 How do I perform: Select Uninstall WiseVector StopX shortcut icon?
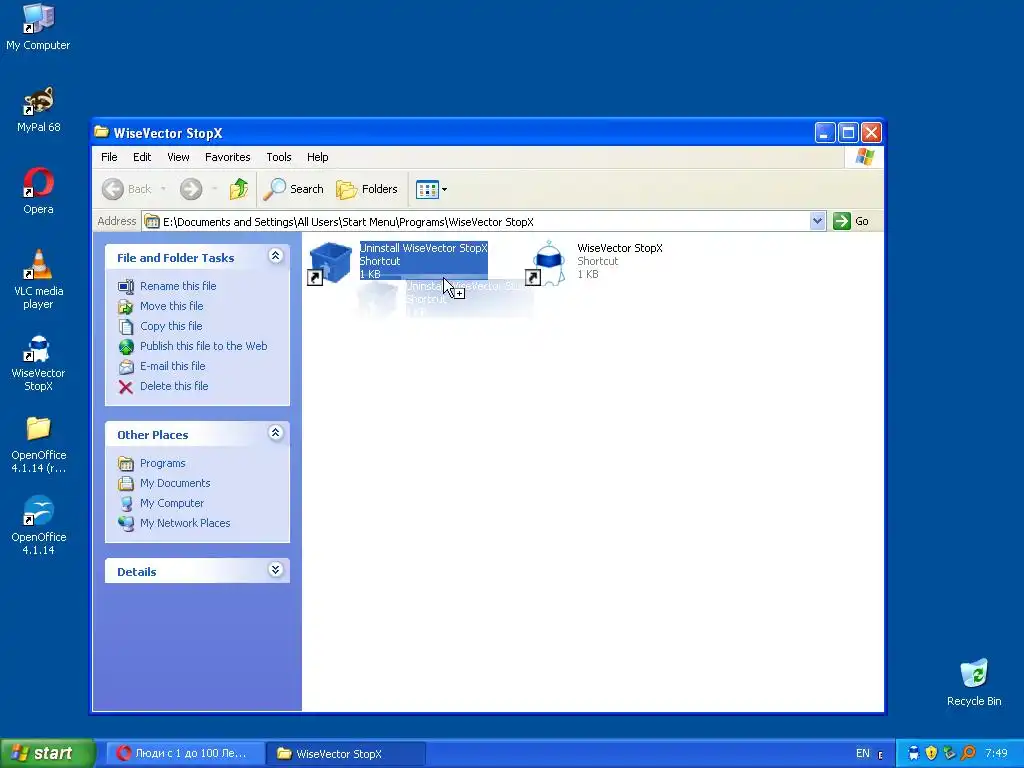pyautogui.click(x=330, y=263)
